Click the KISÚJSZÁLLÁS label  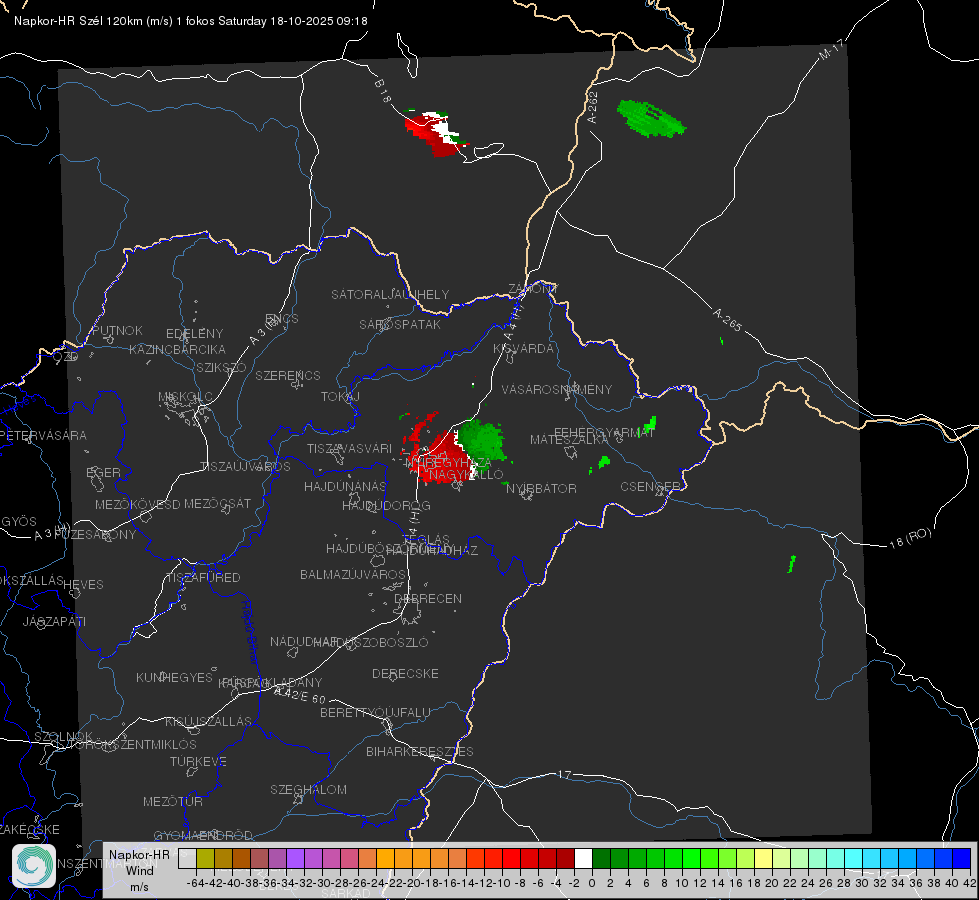[208, 721]
